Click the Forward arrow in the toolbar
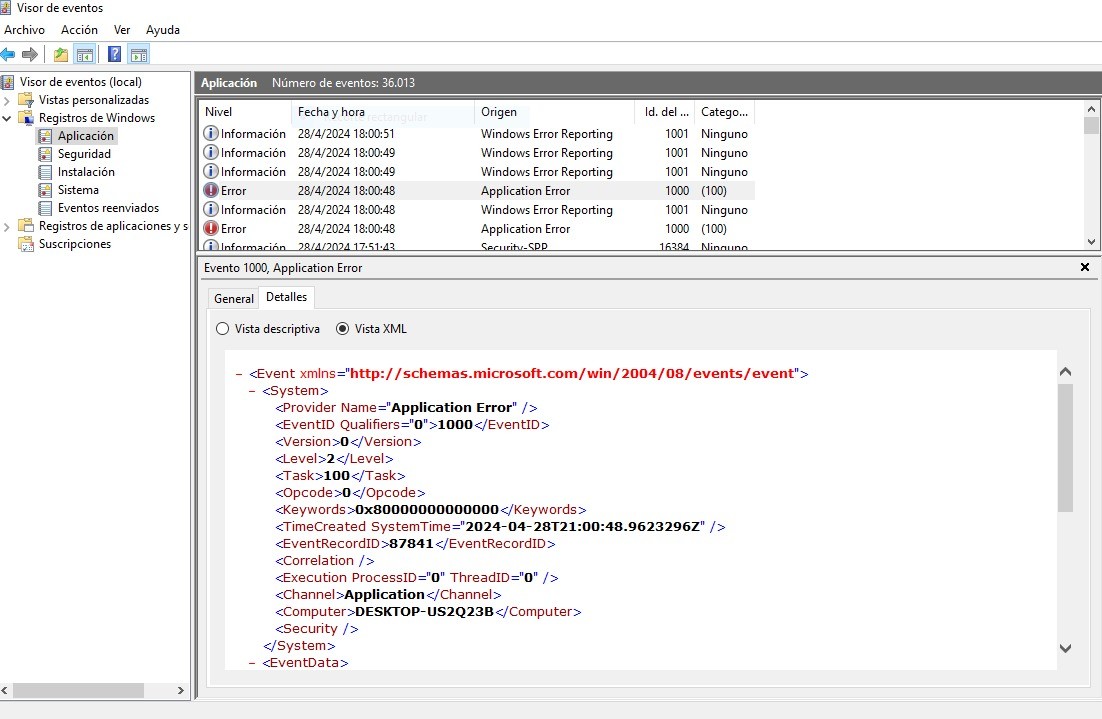The image size is (1102, 719). coord(30,54)
